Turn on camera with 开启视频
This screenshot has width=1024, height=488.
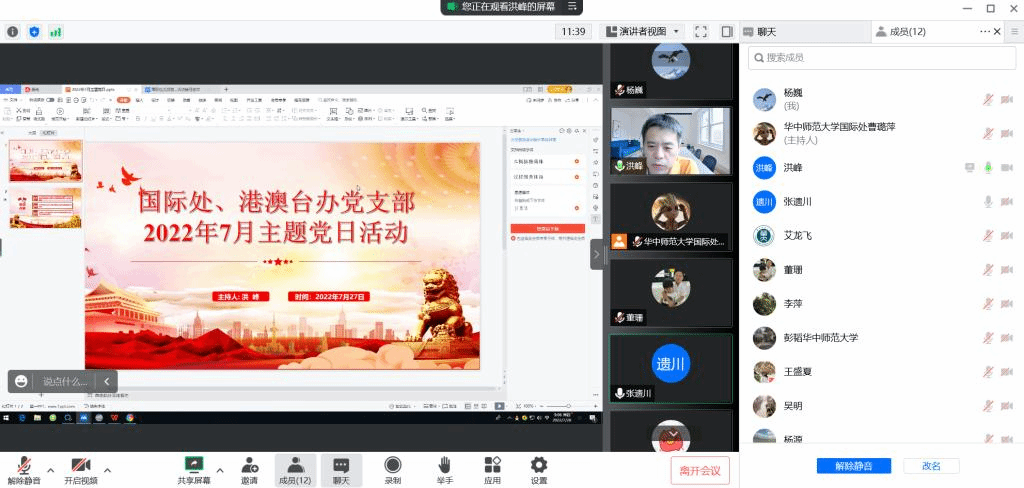point(80,470)
